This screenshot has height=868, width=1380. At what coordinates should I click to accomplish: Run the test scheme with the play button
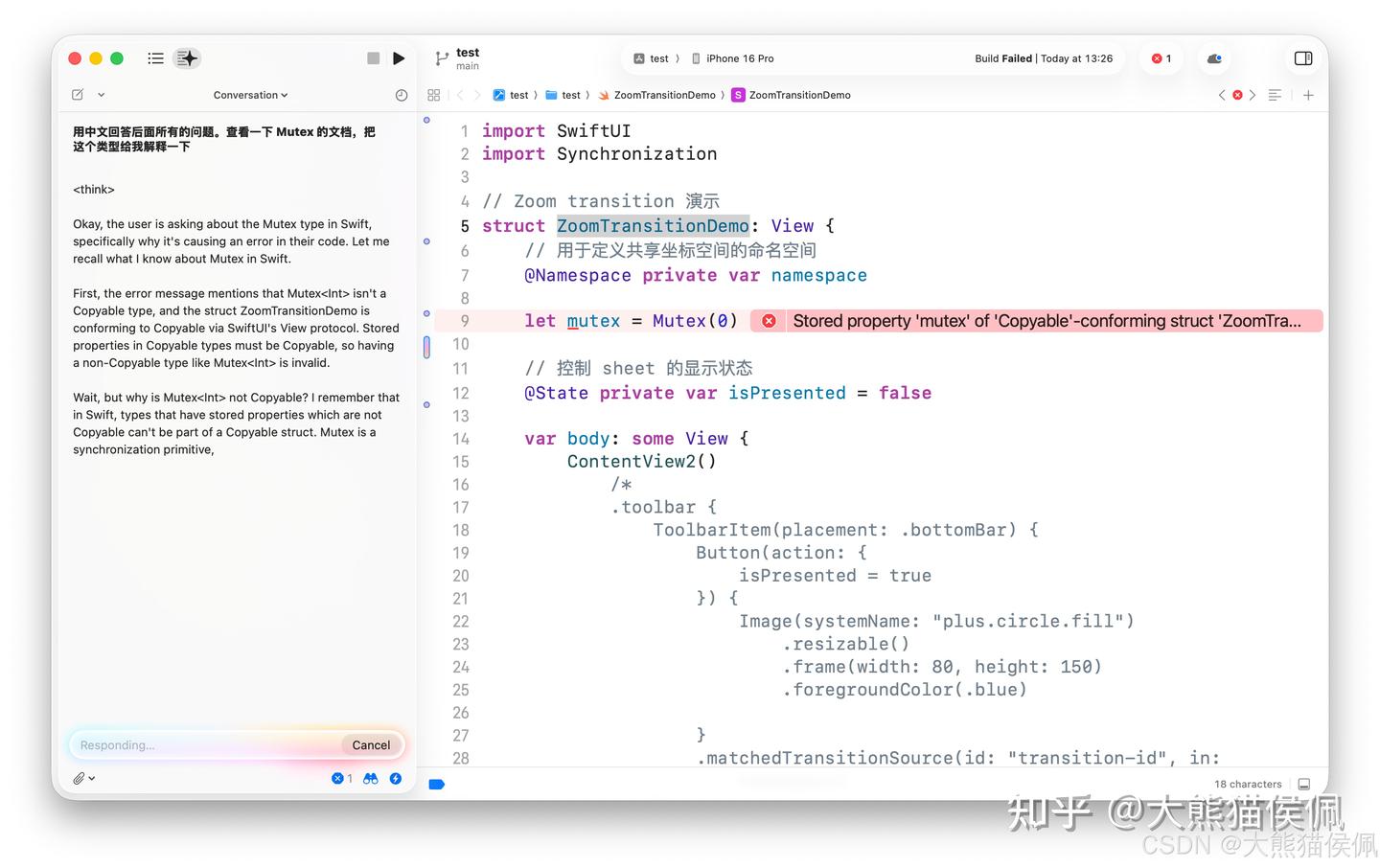coord(400,58)
